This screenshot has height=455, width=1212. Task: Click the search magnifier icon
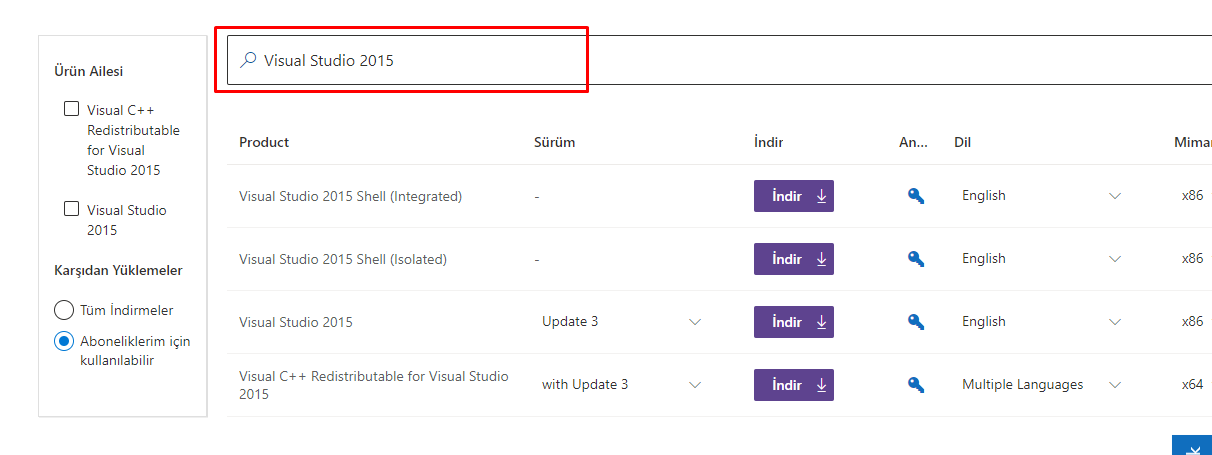249,60
